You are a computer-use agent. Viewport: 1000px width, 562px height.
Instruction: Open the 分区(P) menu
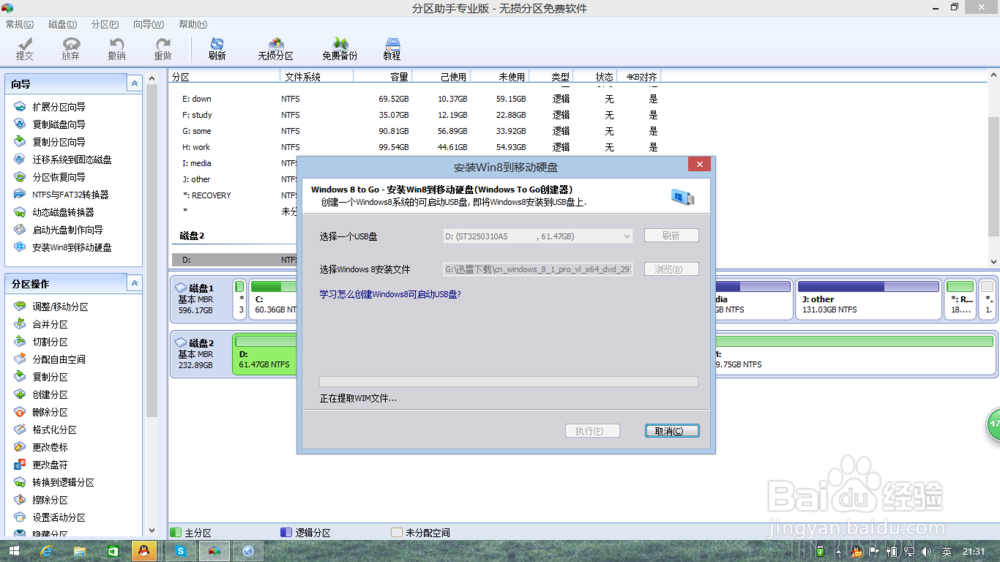click(105, 24)
